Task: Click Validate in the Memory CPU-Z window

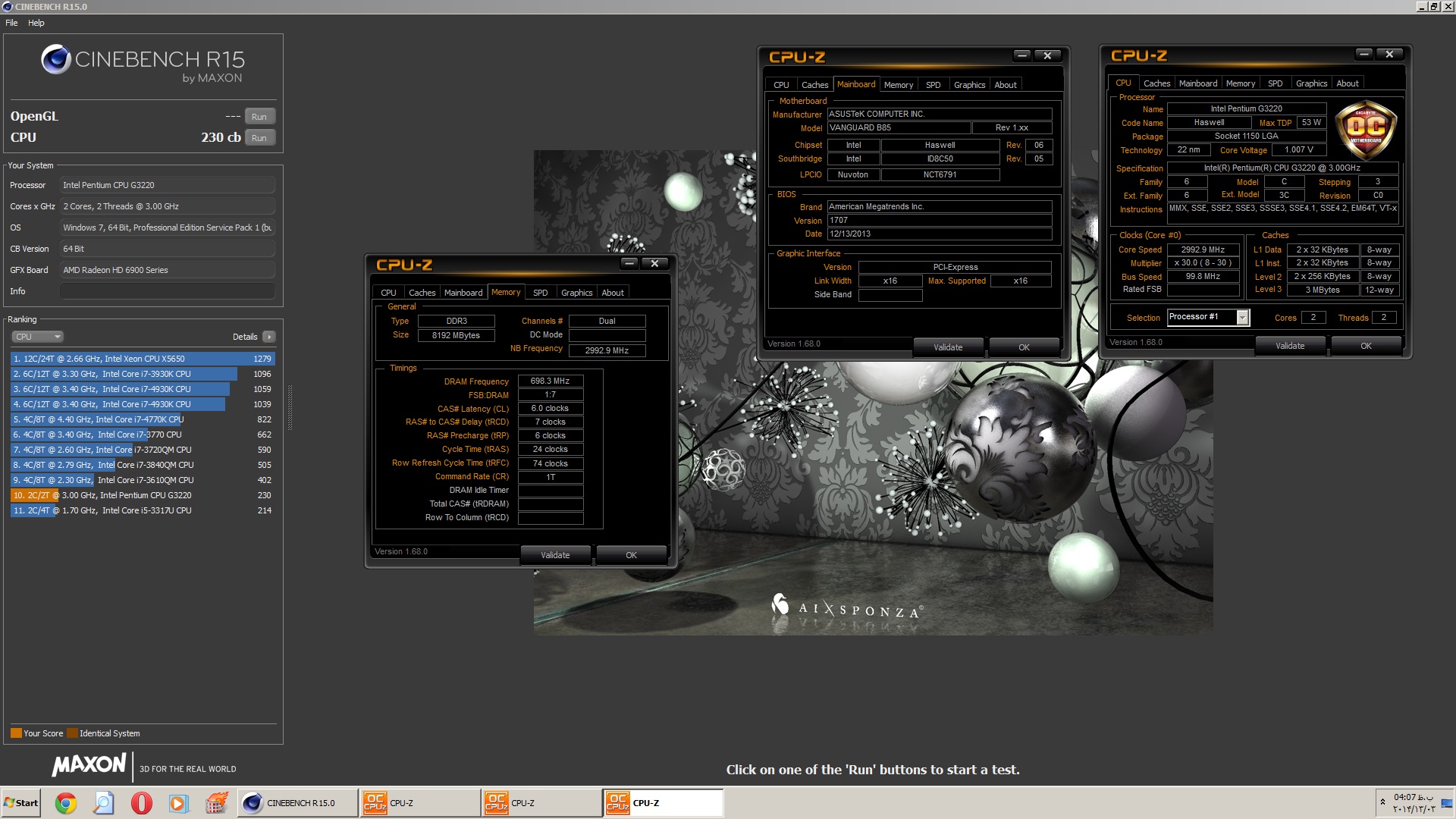Action: click(555, 555)
